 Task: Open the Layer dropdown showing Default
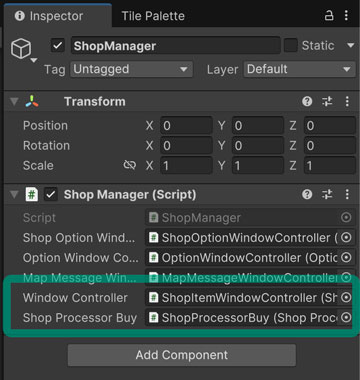(x=300, y=69)
